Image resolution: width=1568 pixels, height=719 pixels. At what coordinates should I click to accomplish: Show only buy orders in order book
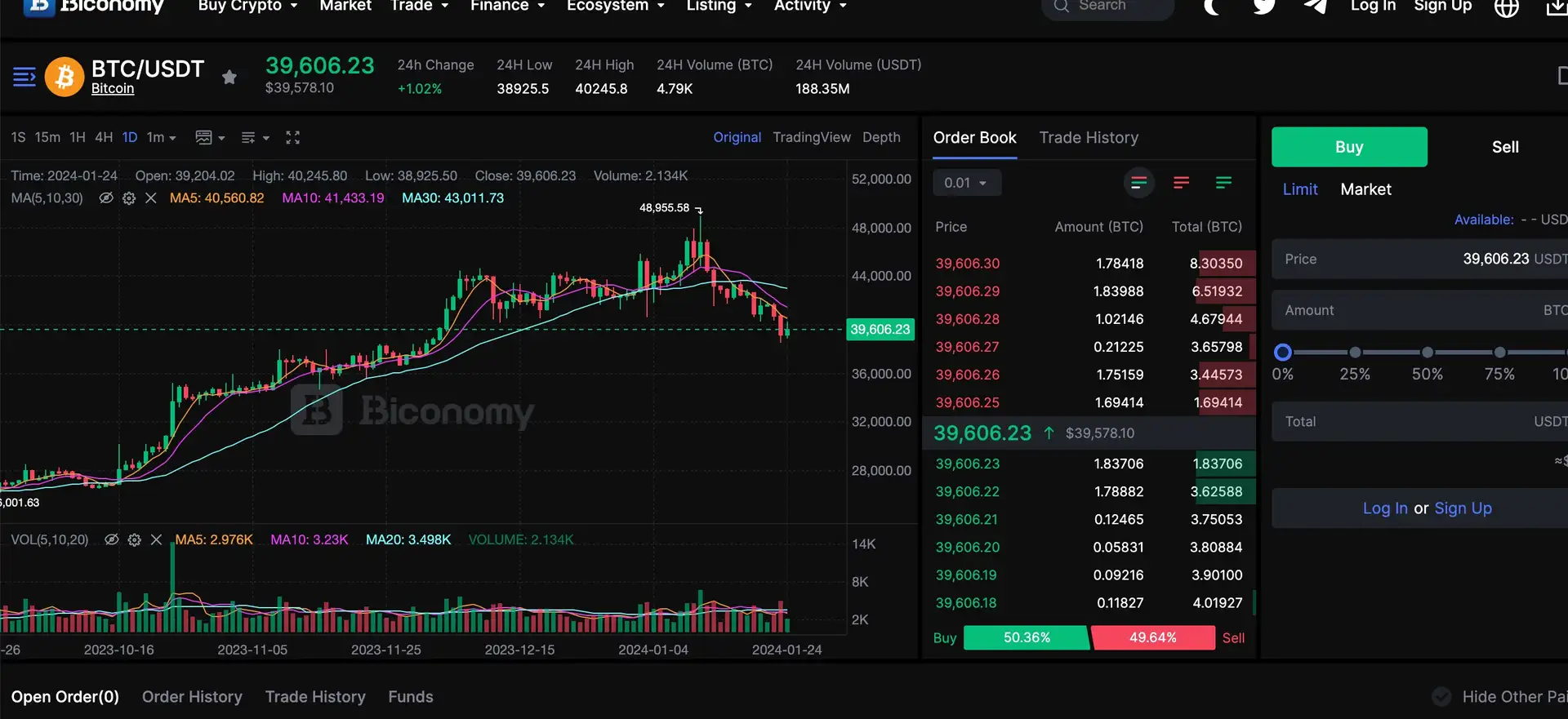1223,183
